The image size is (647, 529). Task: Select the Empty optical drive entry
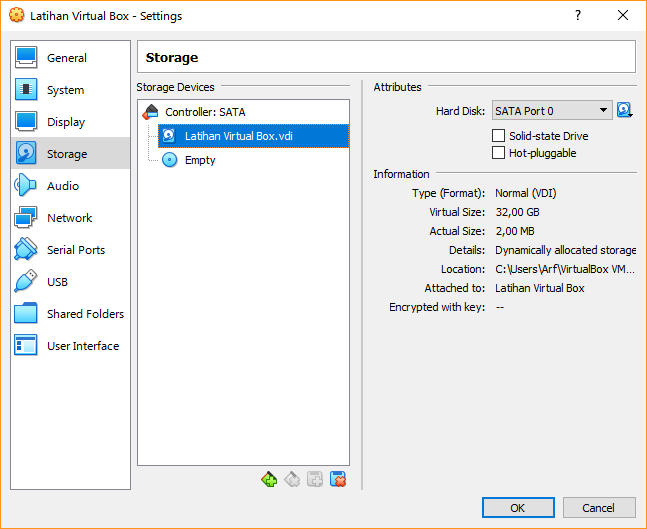tap(199, 160)
